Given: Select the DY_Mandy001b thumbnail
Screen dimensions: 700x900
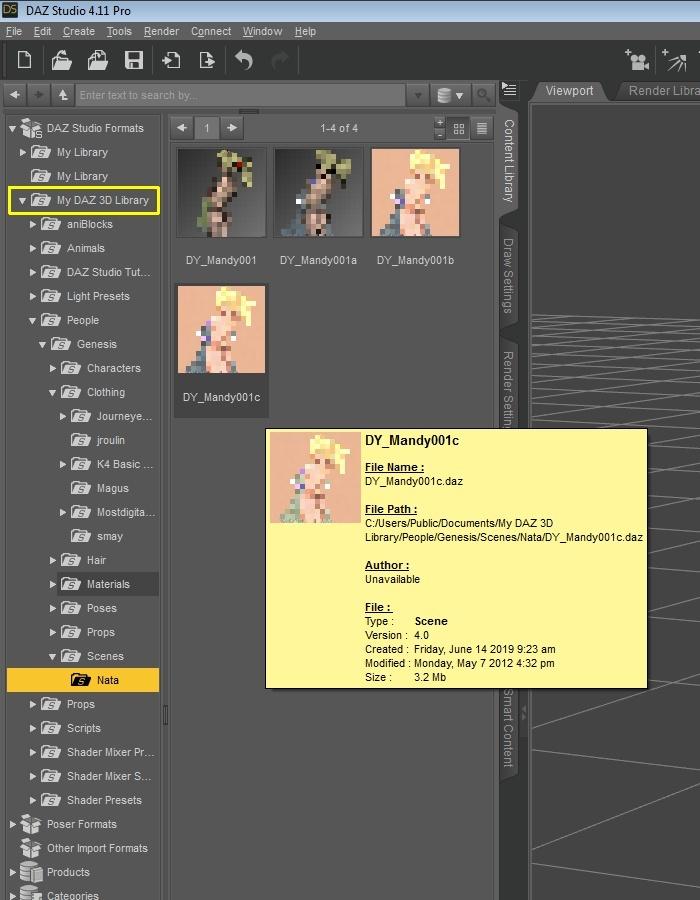Looking at the screenshot, I should (x=415, y=193).
